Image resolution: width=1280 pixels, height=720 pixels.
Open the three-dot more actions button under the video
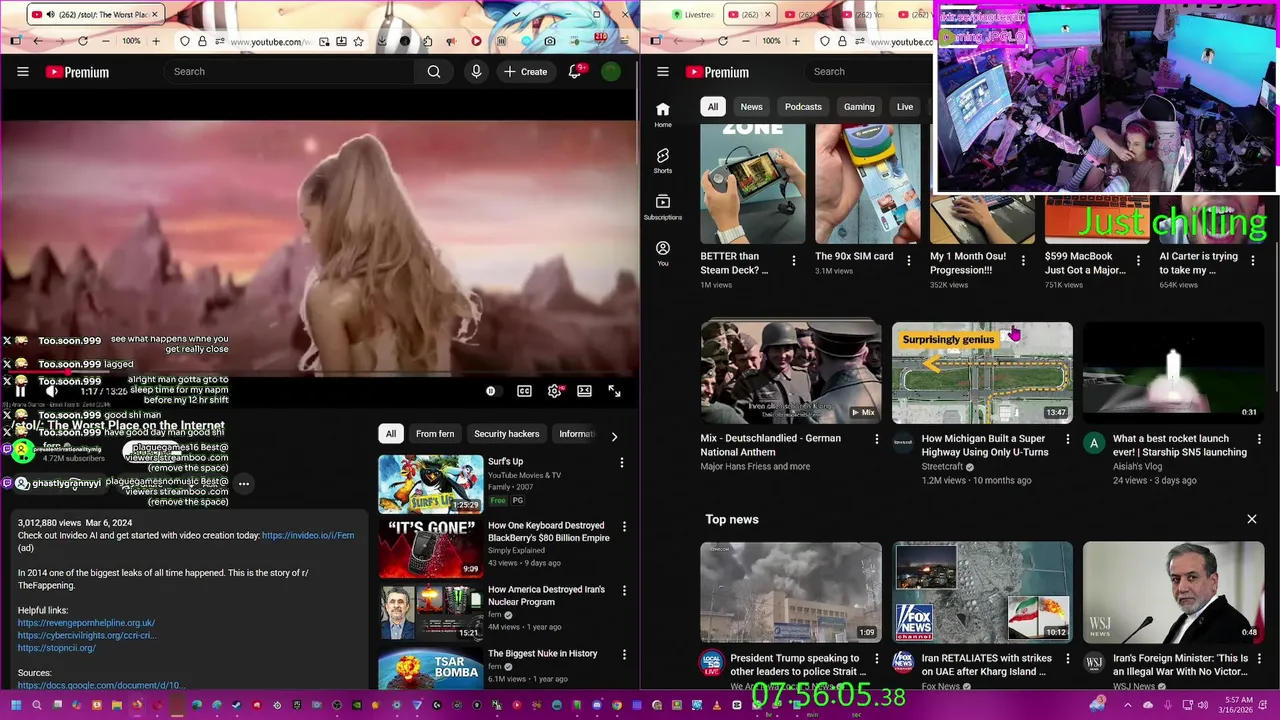point(243,484)
